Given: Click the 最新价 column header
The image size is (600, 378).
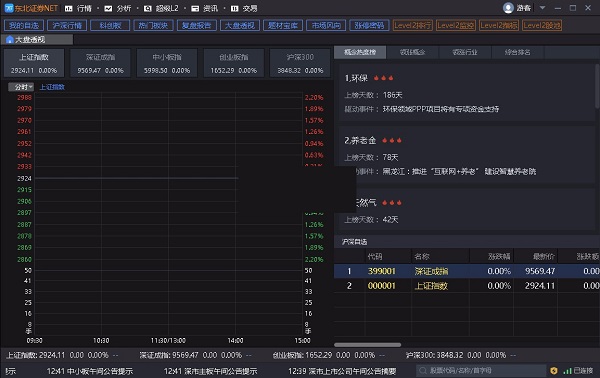Looking at the screenshot, I should (x=543, y=256).
